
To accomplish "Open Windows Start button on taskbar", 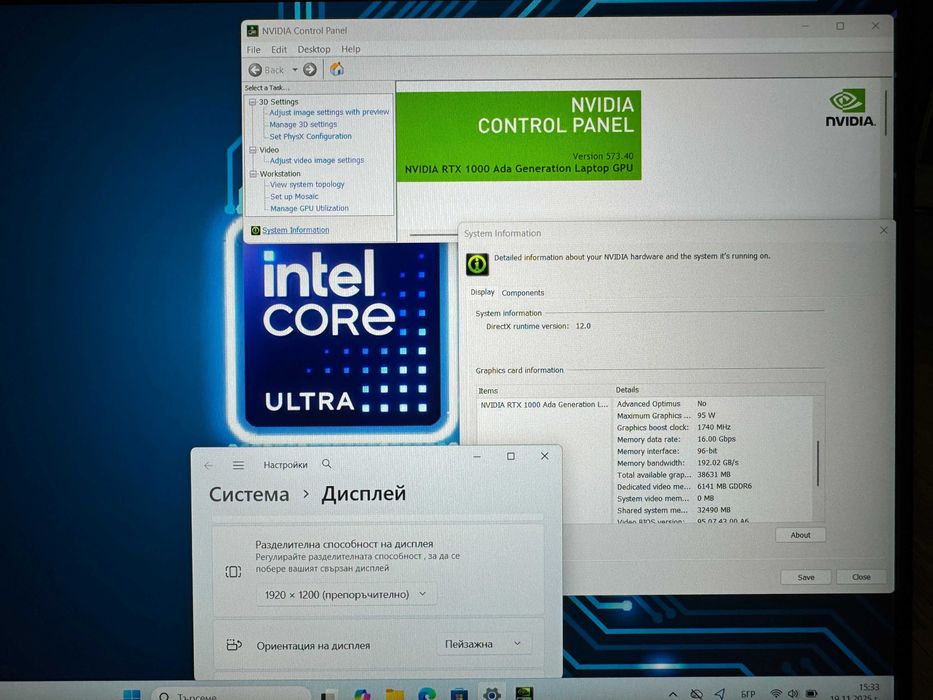I will click(132, 695).
